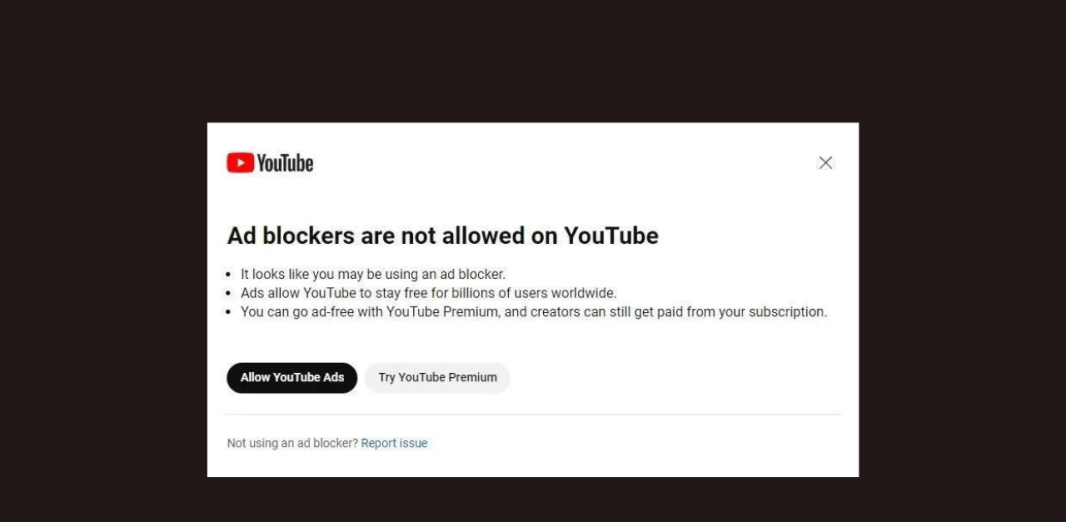Click the horizontal divider line under the buttons
Viewport: 1066px width, 522px height.
pyautogui.click(x=533, y=414)
